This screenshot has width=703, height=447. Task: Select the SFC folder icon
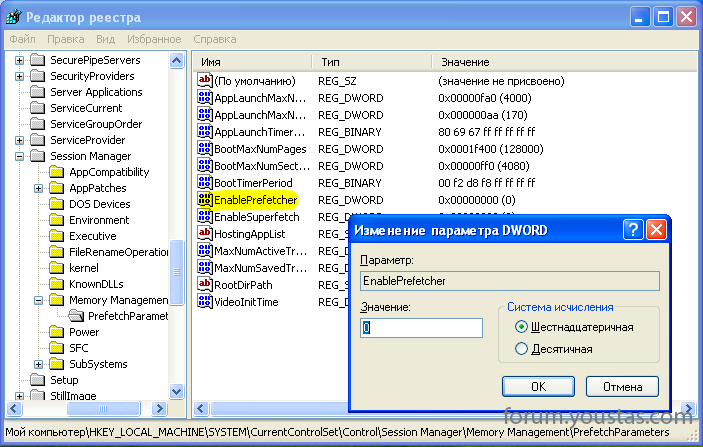coord(56,348)
